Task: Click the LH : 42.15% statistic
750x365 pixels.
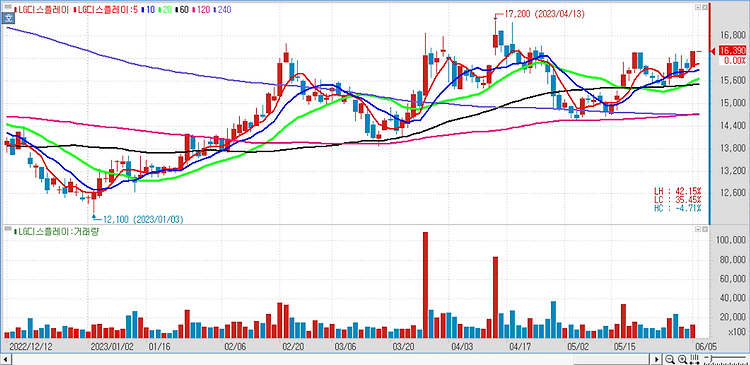Action: tap(678, 192)
